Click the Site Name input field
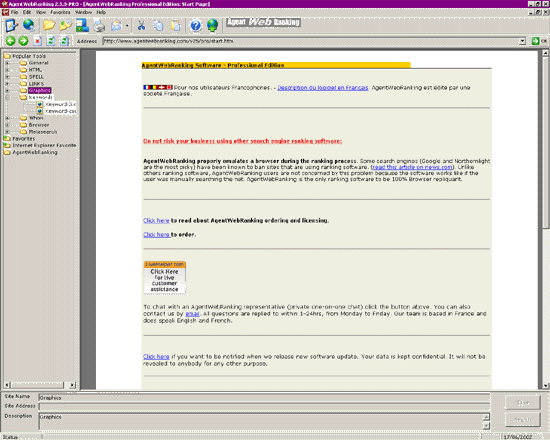The height and width of the screenshot is (440, 550). (264, 398)
